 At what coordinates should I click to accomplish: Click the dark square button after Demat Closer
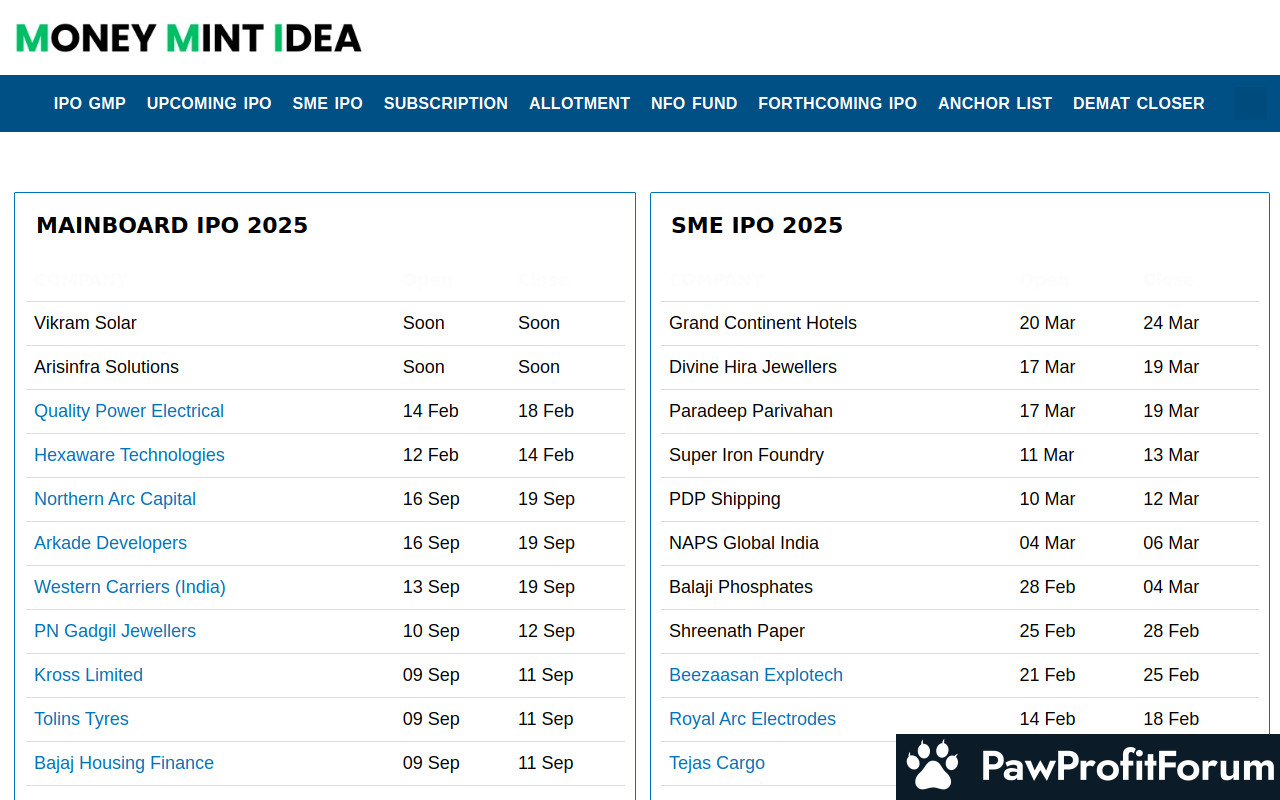(x=1250, y=103)
